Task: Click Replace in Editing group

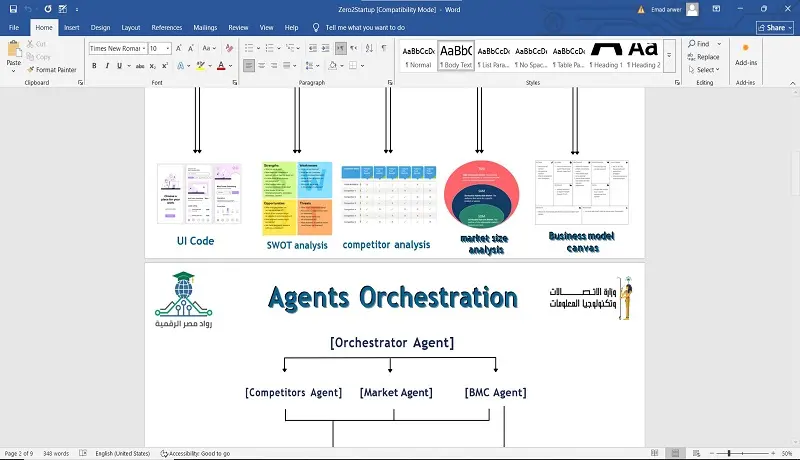Action: 703,57
